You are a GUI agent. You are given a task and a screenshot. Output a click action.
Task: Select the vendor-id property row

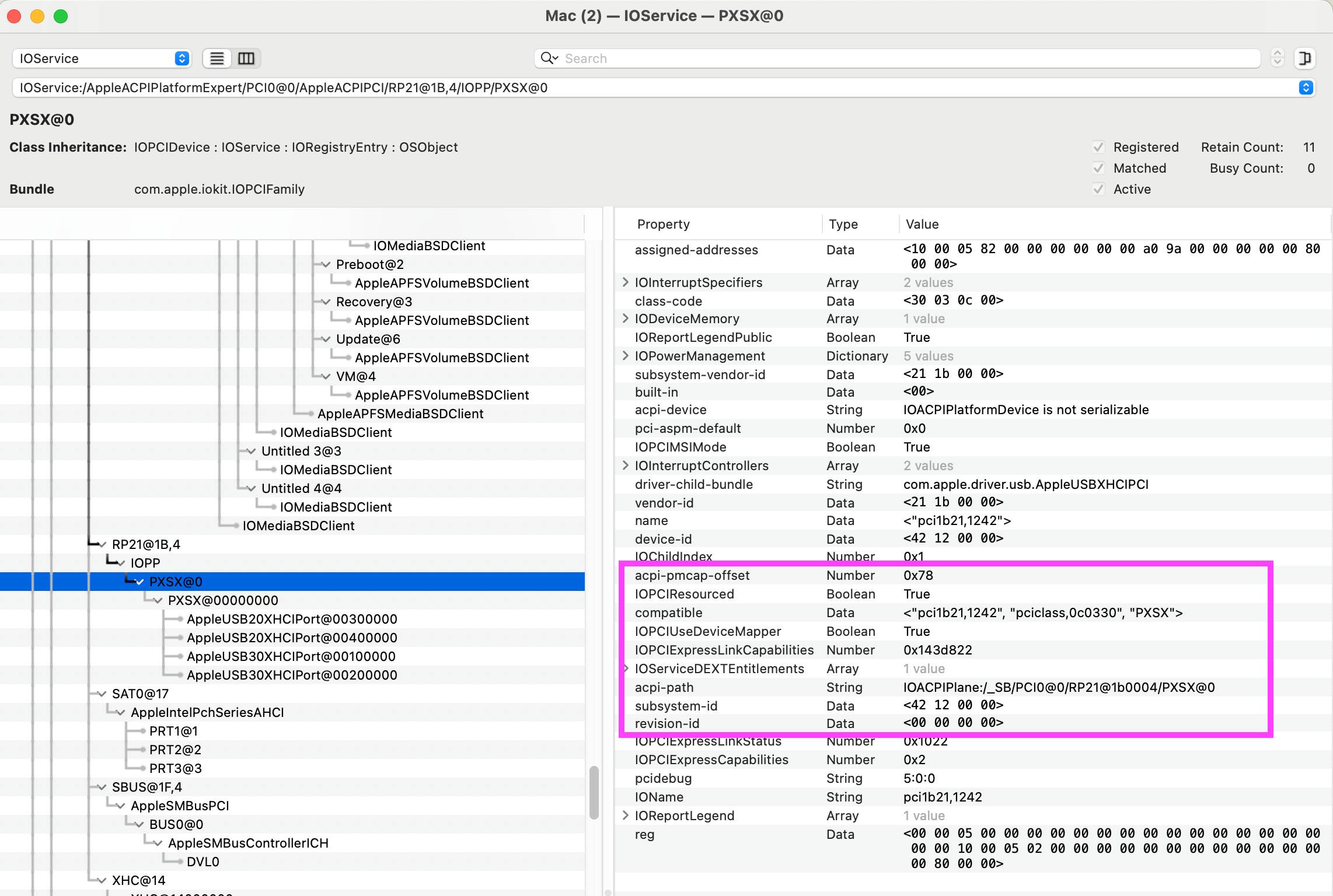tap(973, 502)
